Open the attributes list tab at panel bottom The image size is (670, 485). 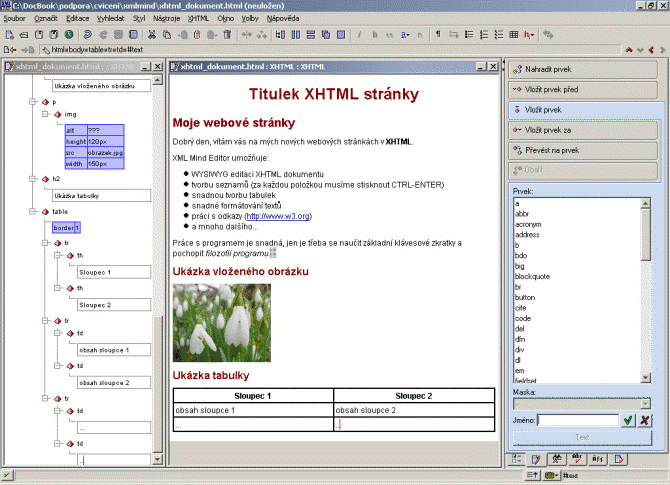point(517,459)
